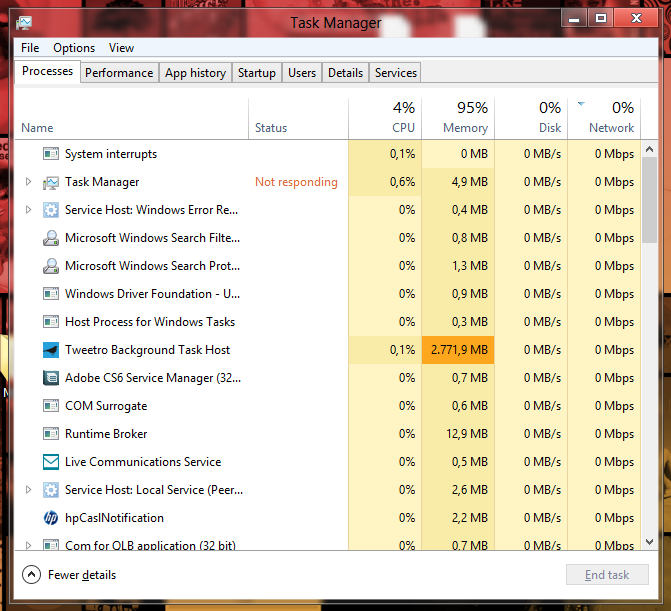Click the Task Manager process row icon

click(51, 182)
